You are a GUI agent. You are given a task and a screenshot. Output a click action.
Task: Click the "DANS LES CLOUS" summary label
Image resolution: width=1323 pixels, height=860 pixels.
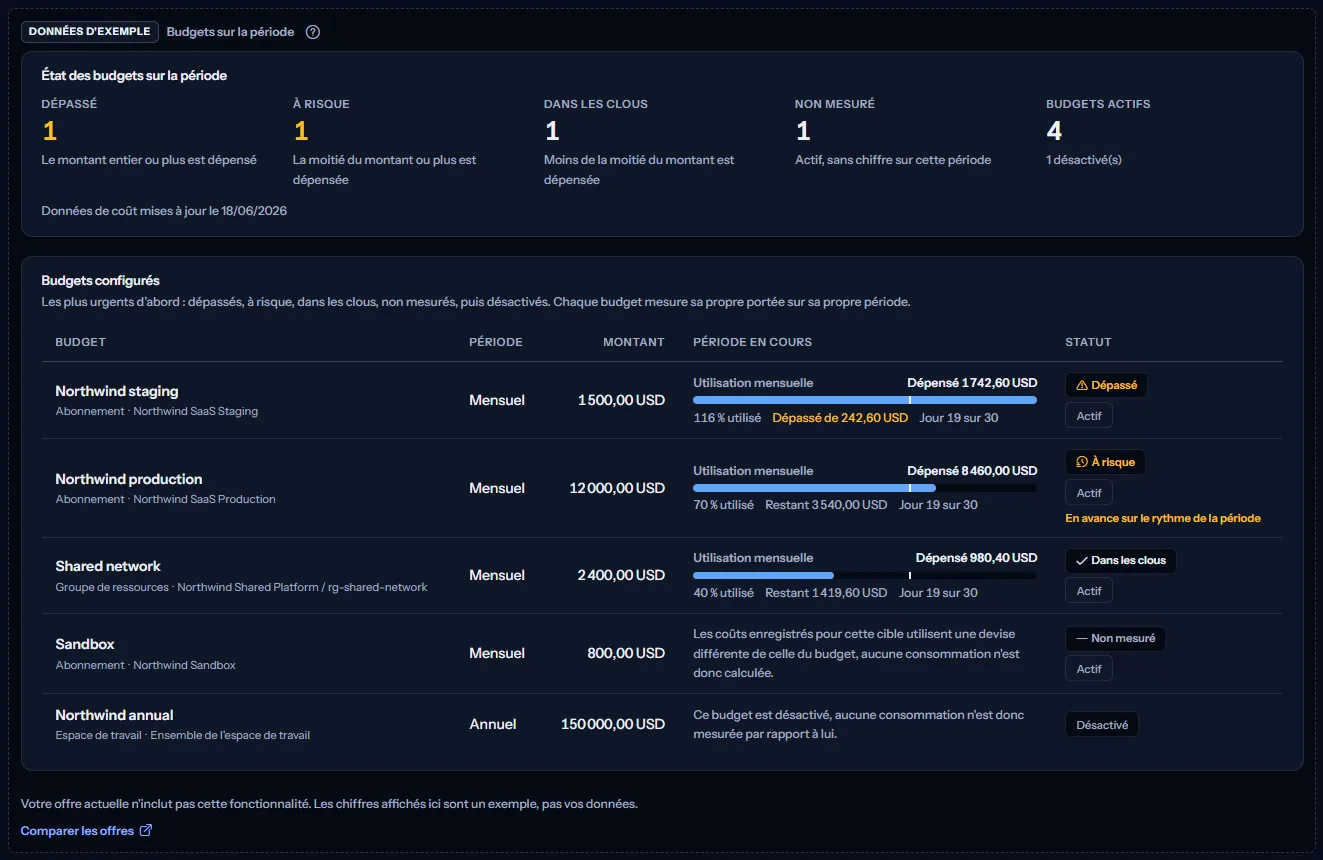(596, 104)
